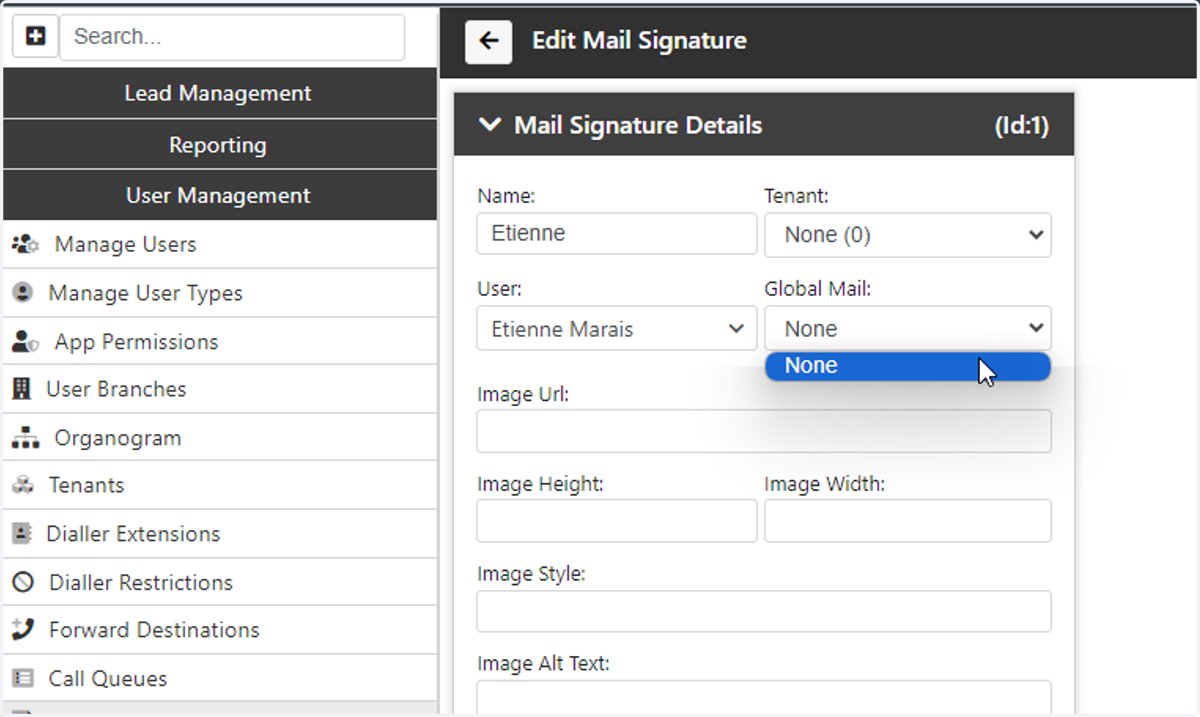Click the Image Width input field
The width and height of the screenshot is (1200, 717).
908,521
